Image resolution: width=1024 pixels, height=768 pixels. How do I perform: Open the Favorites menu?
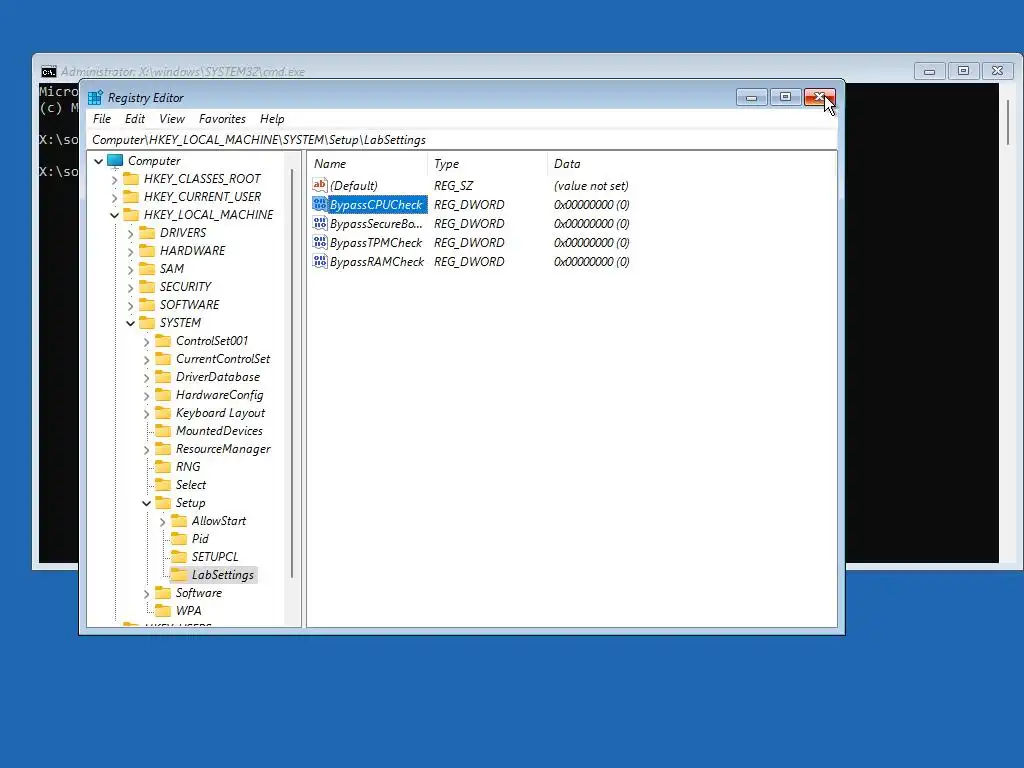tap(222, 119)
